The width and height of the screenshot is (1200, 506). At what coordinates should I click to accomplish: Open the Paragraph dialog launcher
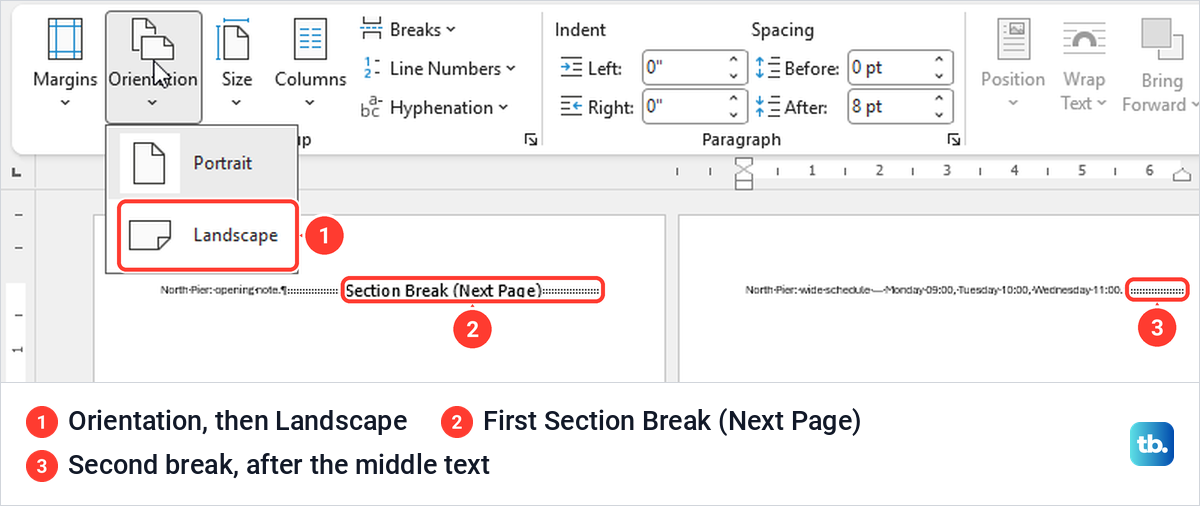tap(954, 140)
